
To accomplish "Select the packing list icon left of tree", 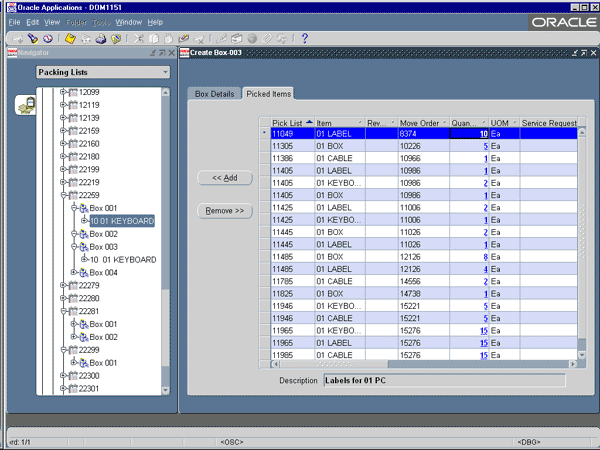I will pyautogui.click(x=24, y=107).
